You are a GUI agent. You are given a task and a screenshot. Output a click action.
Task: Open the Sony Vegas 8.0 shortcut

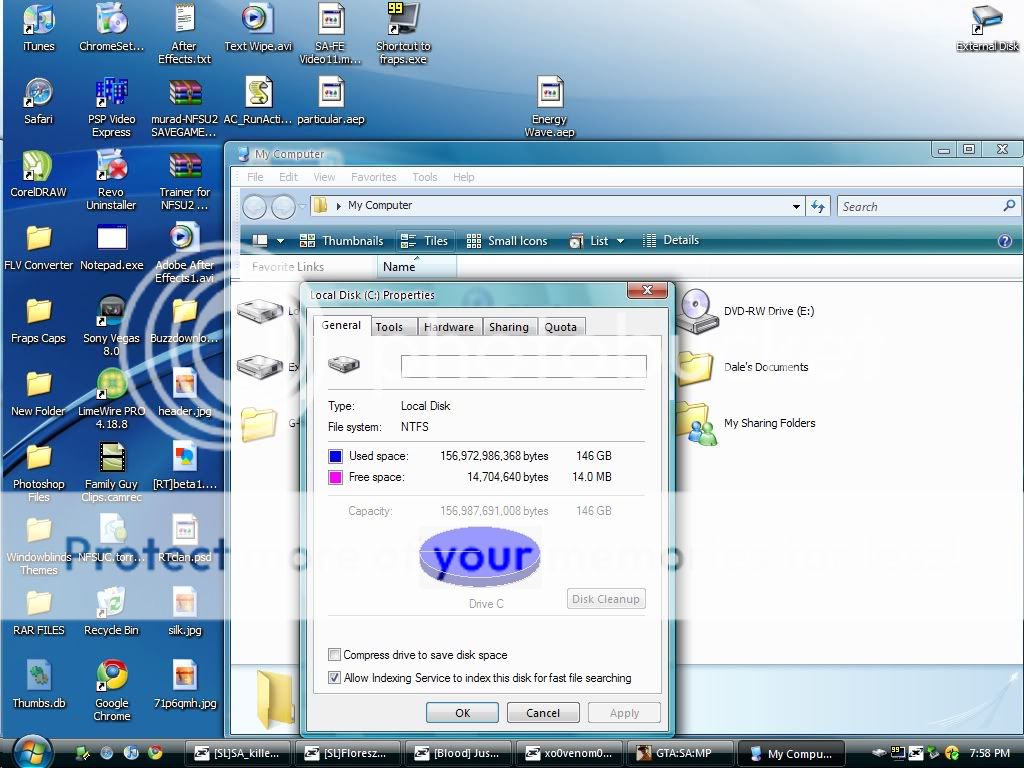click(111, 326)
